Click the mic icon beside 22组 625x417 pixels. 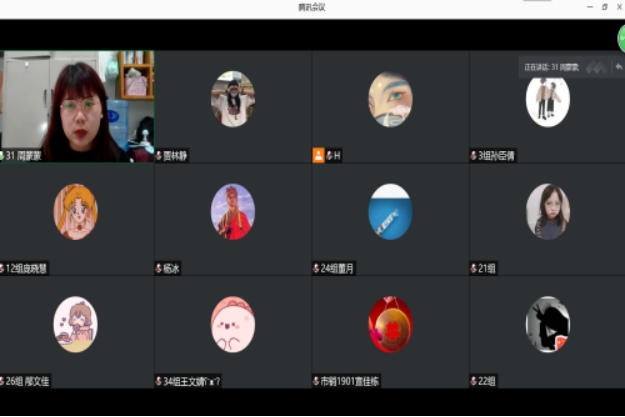click(x=474, y=381)
